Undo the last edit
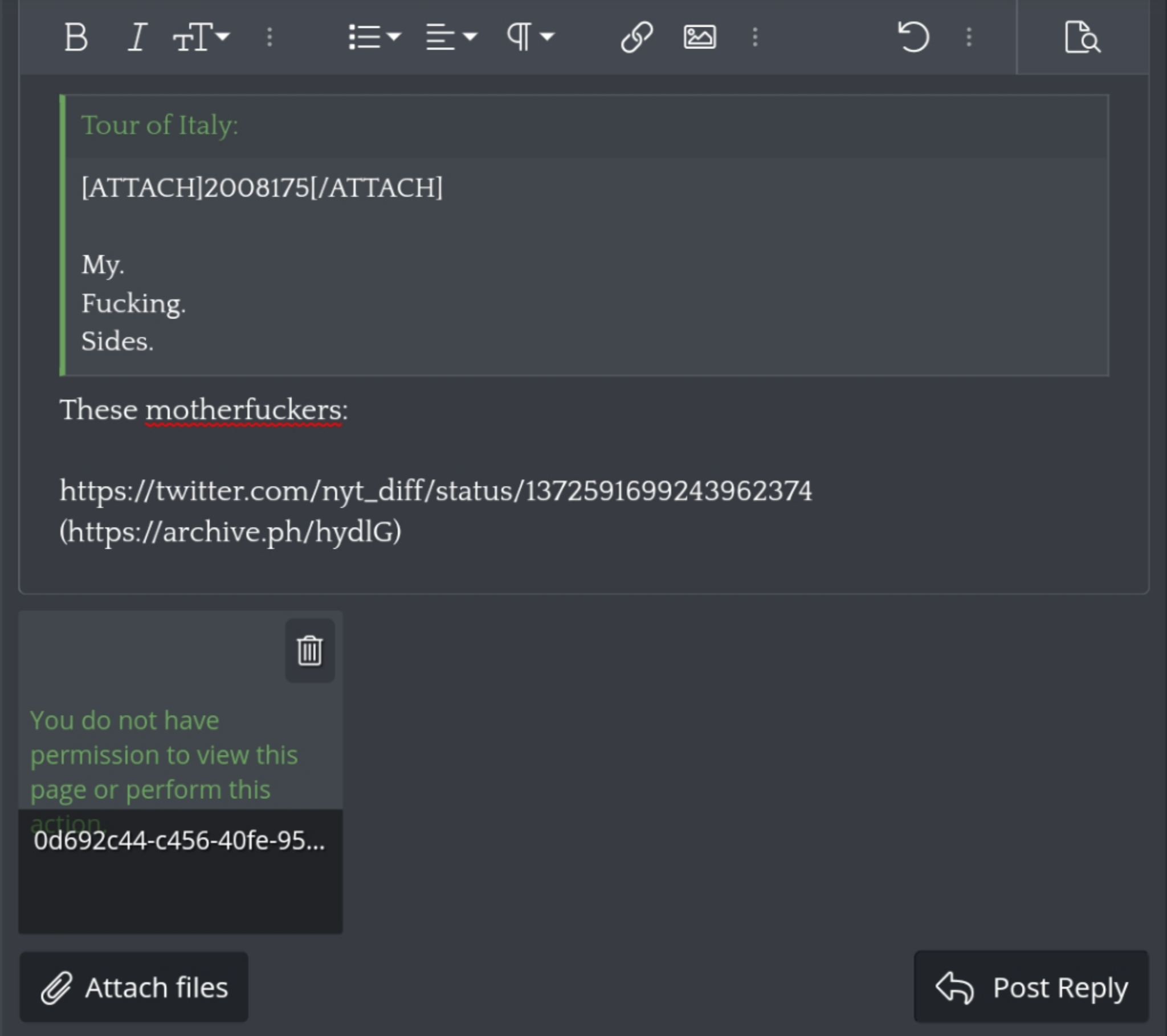 point(913,38)
